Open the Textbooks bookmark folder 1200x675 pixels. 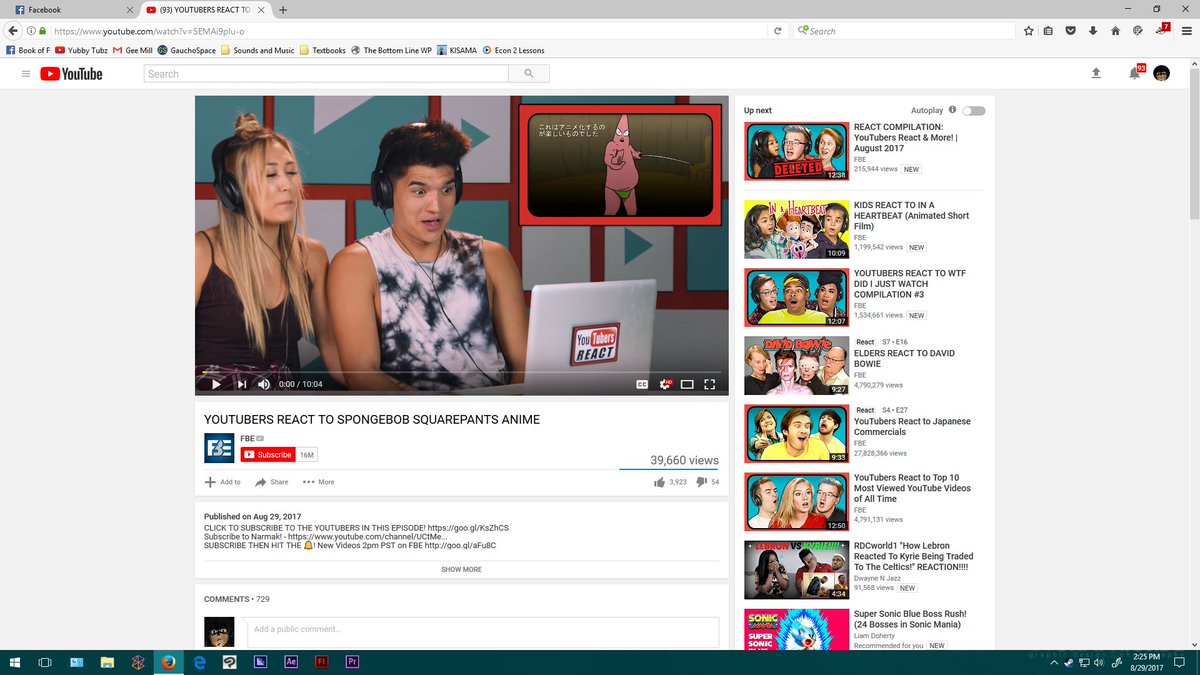[323, 50]
